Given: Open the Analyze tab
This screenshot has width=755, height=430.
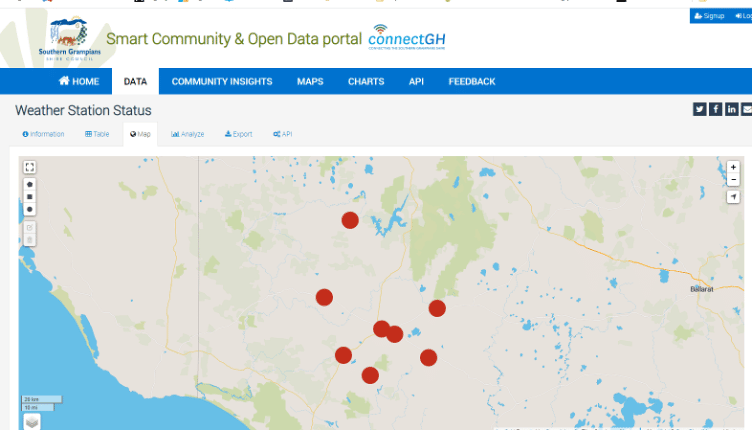Looking at the screenshot, I should tap(187, 134).
